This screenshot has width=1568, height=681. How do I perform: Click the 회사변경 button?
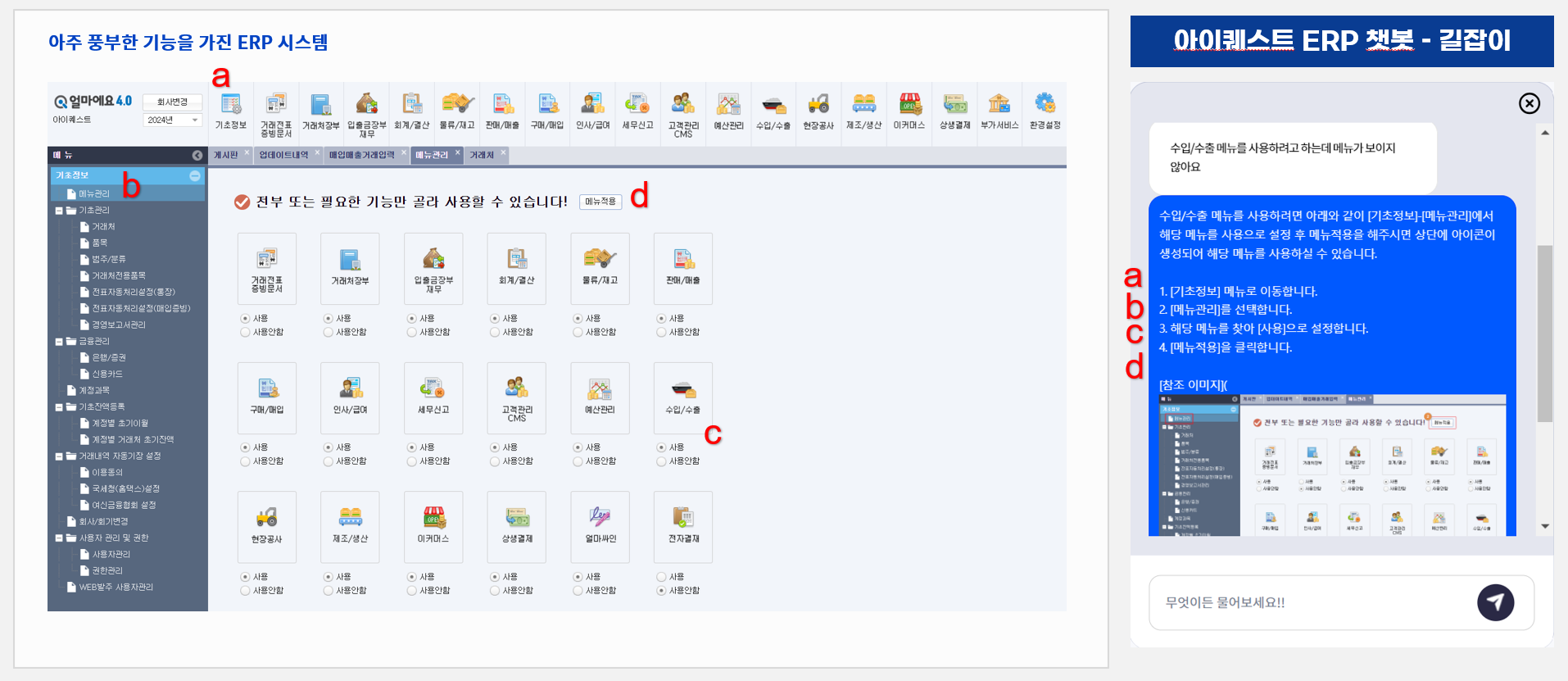[x=172, y=102]
